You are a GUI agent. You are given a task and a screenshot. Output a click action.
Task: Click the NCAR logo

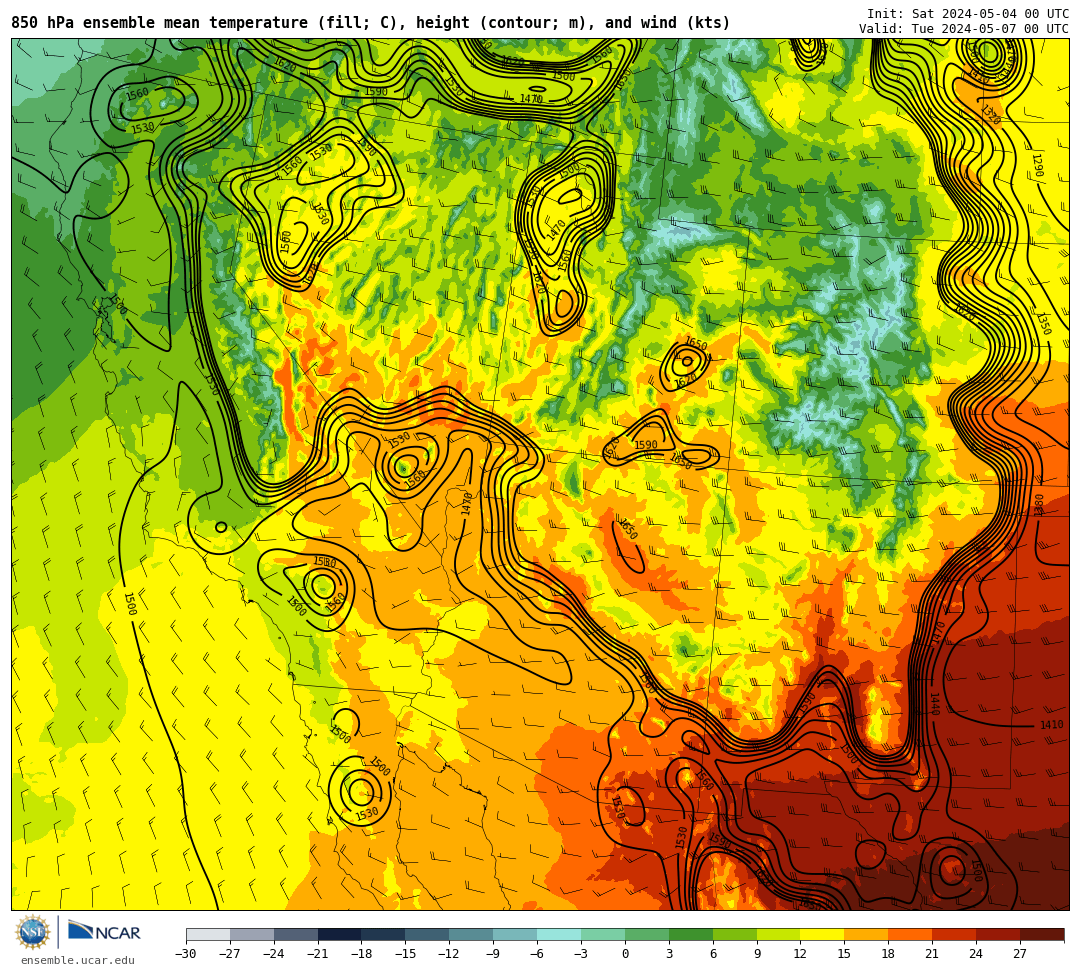105,932
